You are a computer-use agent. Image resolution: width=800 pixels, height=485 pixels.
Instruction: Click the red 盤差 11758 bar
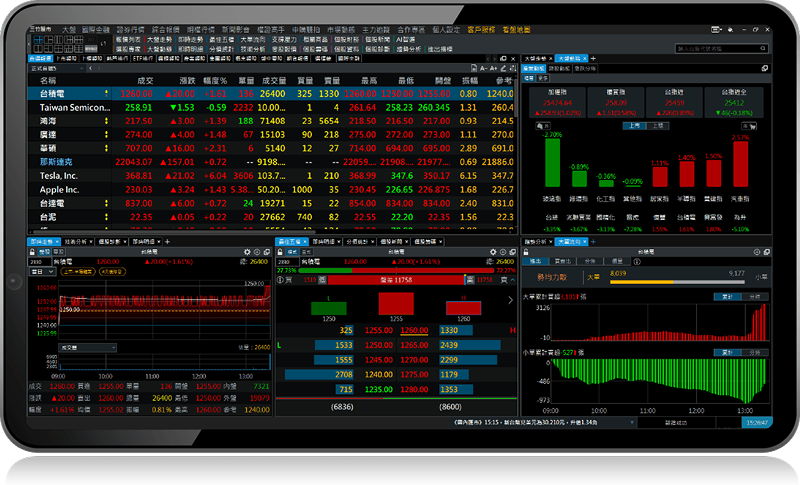point(396,279)
